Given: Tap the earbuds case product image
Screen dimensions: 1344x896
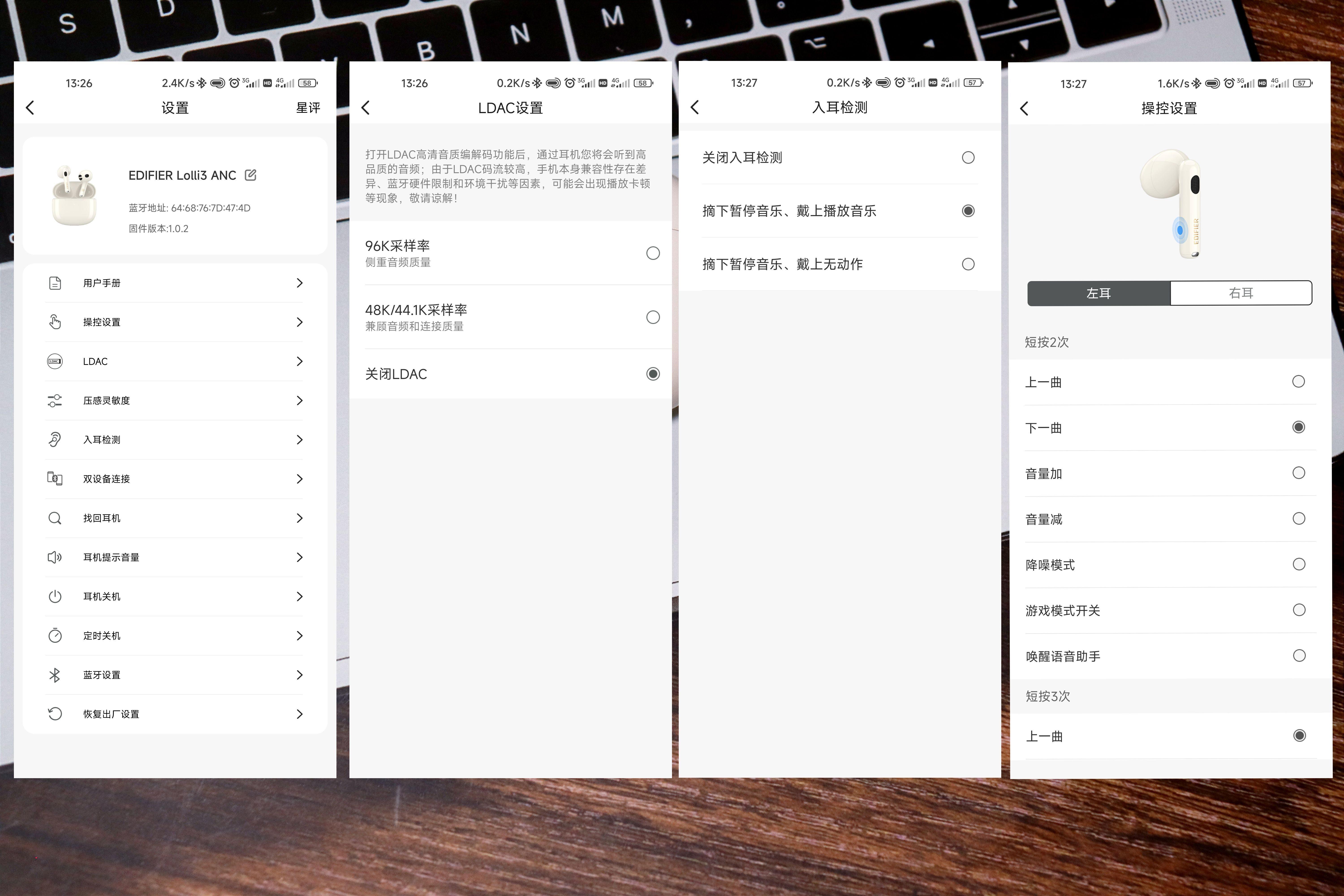Looking at the screenshot, I should point(74,195).
